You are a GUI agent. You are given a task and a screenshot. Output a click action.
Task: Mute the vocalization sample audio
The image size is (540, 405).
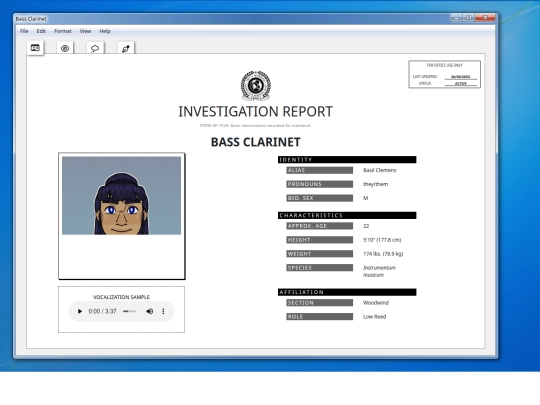click(x=149, y=311)
